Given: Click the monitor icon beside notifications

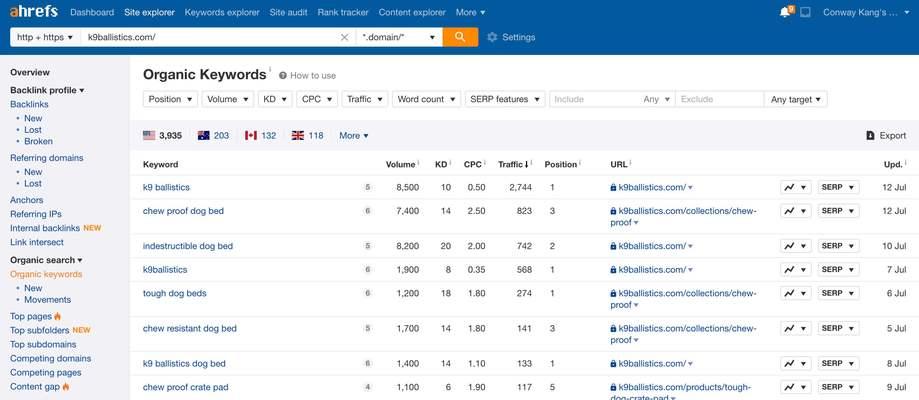Looking at the screenshot, I should [805, 12].
